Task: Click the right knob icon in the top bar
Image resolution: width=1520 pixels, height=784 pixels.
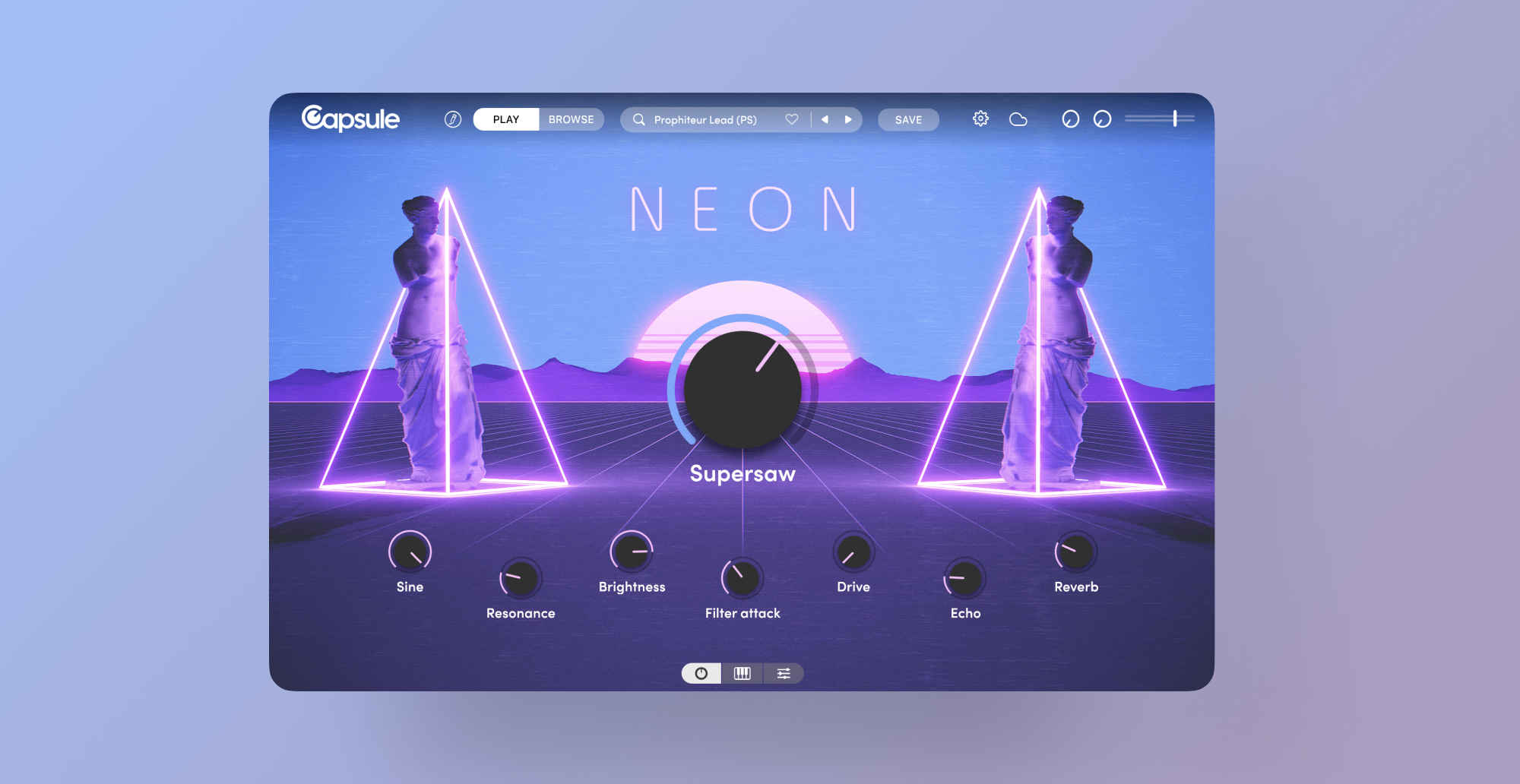Action: point(1102,119)
